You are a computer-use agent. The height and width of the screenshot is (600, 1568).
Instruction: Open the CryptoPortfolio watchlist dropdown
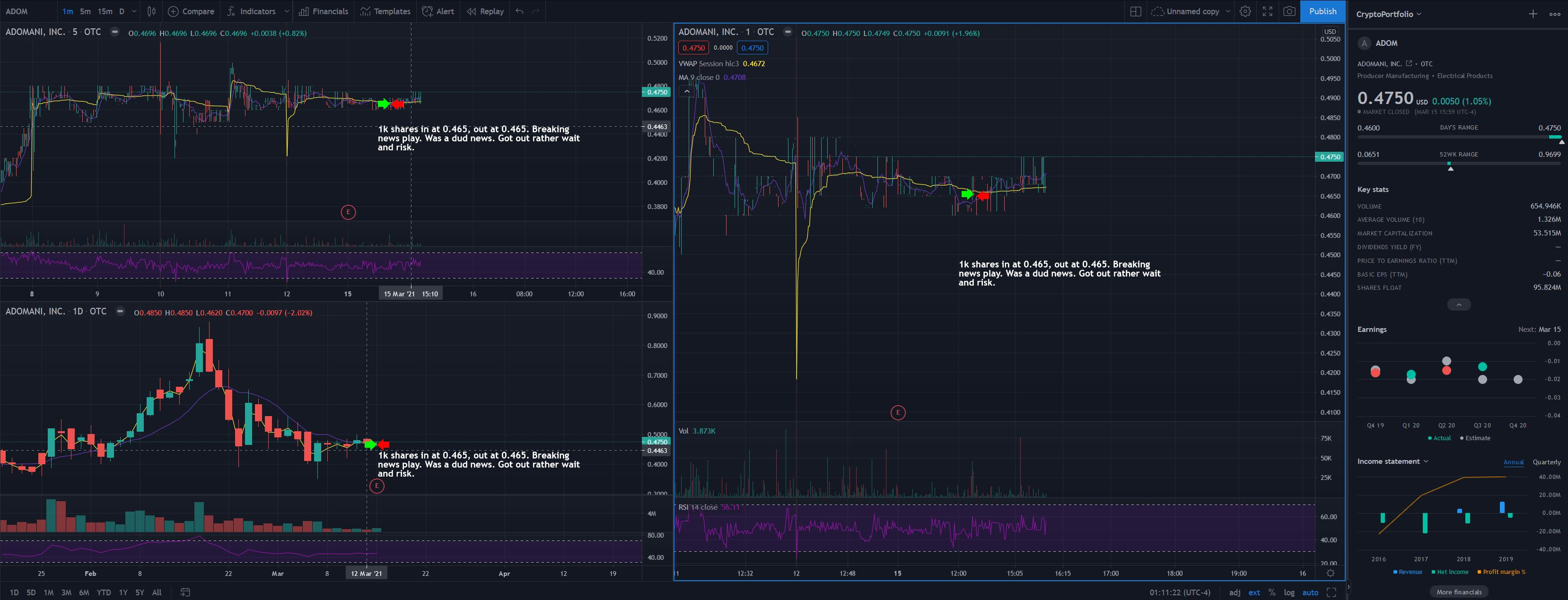pyautogui.click(x=1388, y=14)
